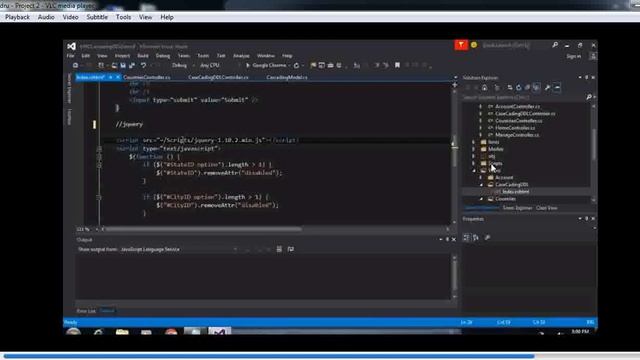Click the Sign in link

[573, 56]
